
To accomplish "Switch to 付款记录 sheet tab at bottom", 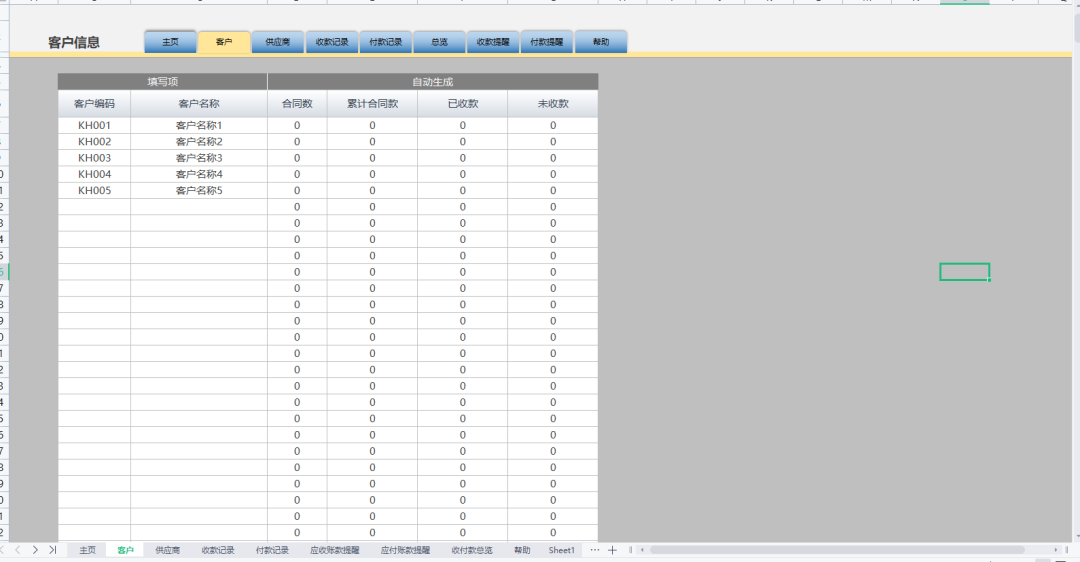I will coord(272,550).
